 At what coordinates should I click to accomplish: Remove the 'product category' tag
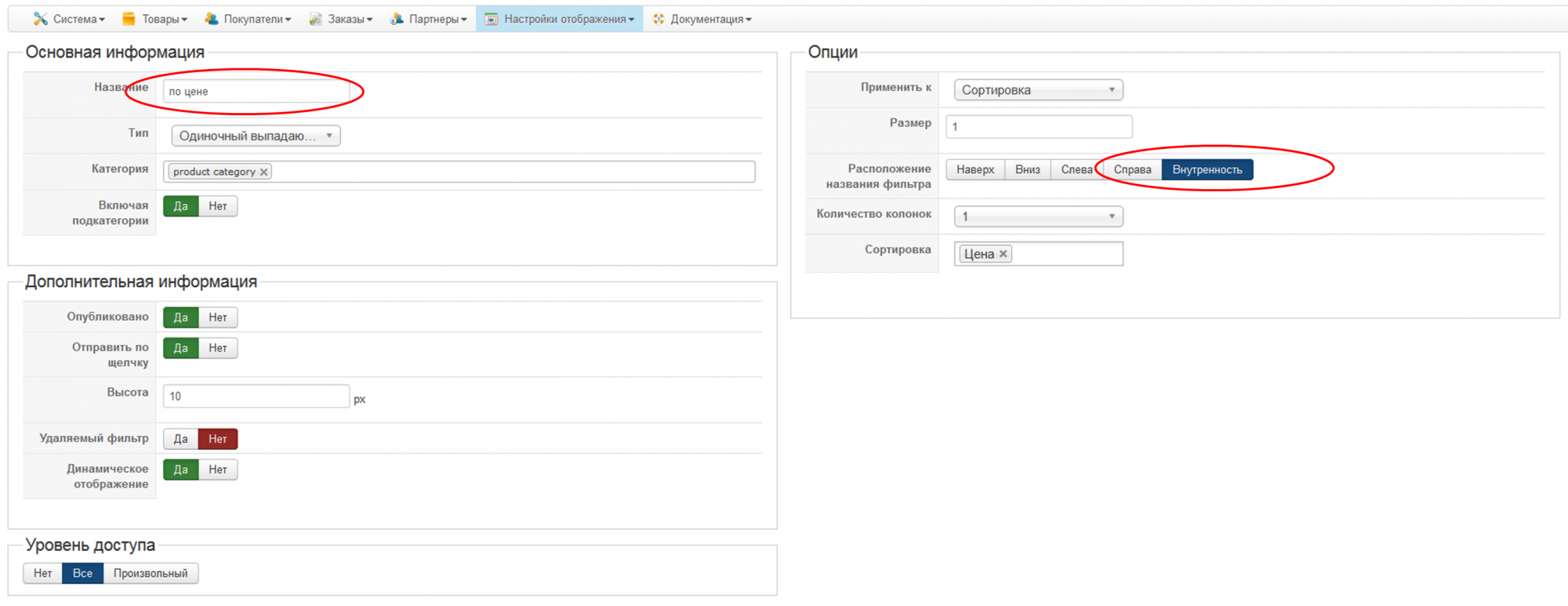coord(264,172)
